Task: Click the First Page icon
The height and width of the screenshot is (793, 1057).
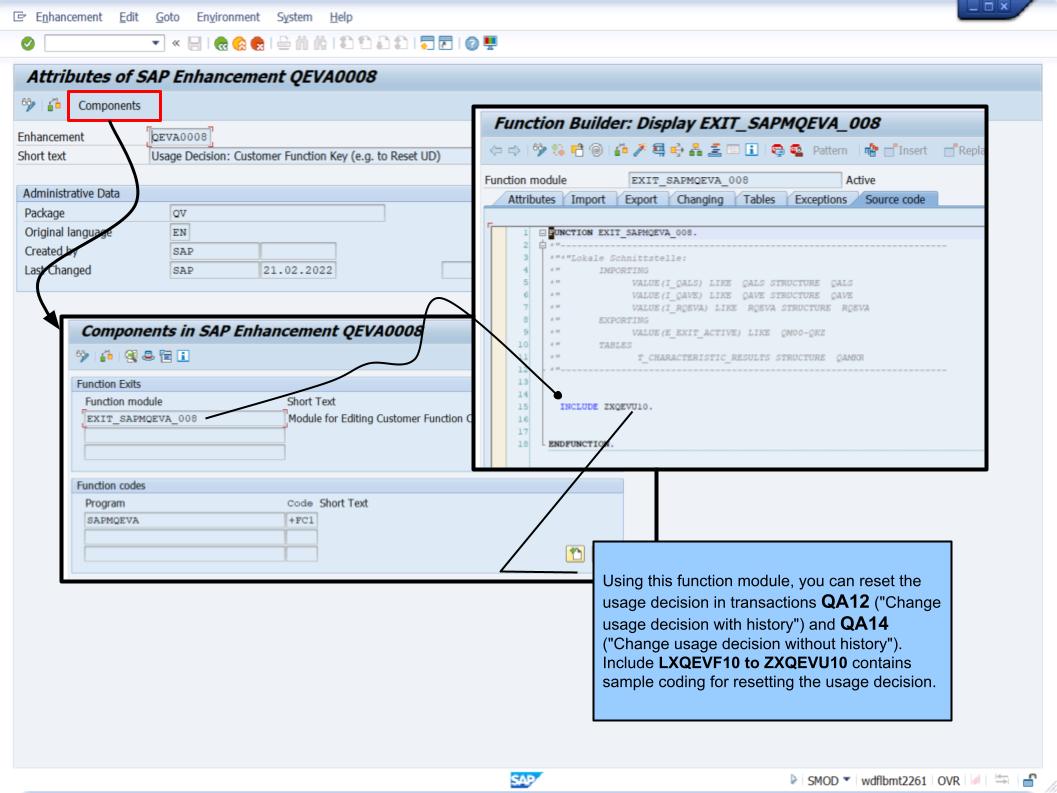Action: pyautogui.click(x=346, y=44)
